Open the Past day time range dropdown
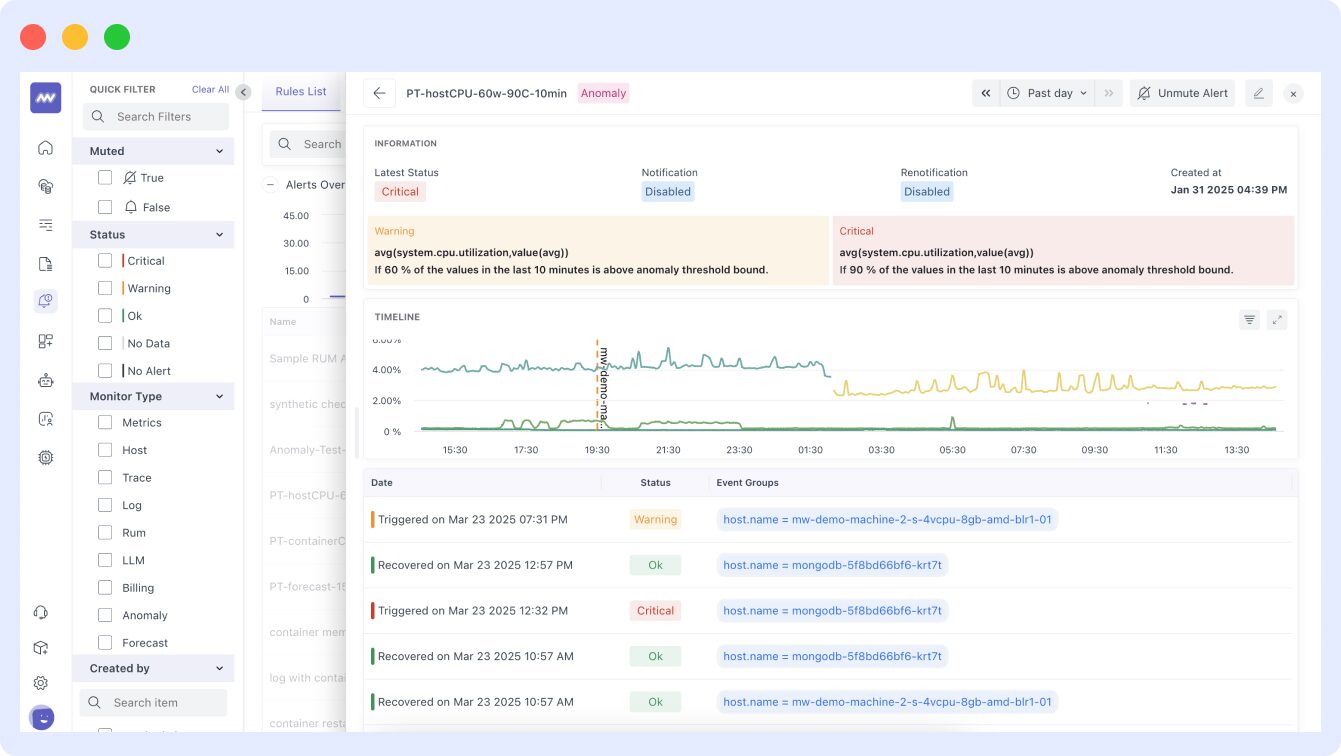The image size is (1341, 756). tap(1048, 92)
